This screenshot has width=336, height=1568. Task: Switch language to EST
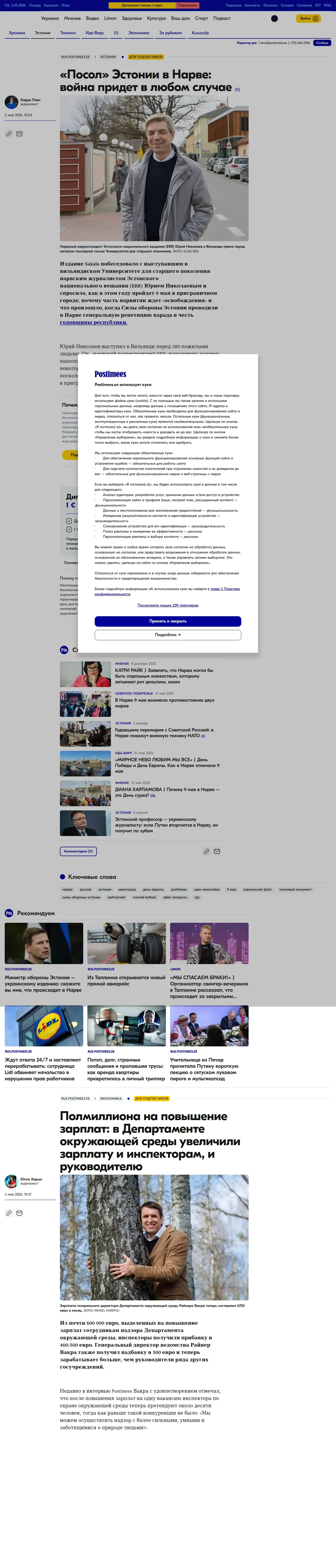click(318, 5)
